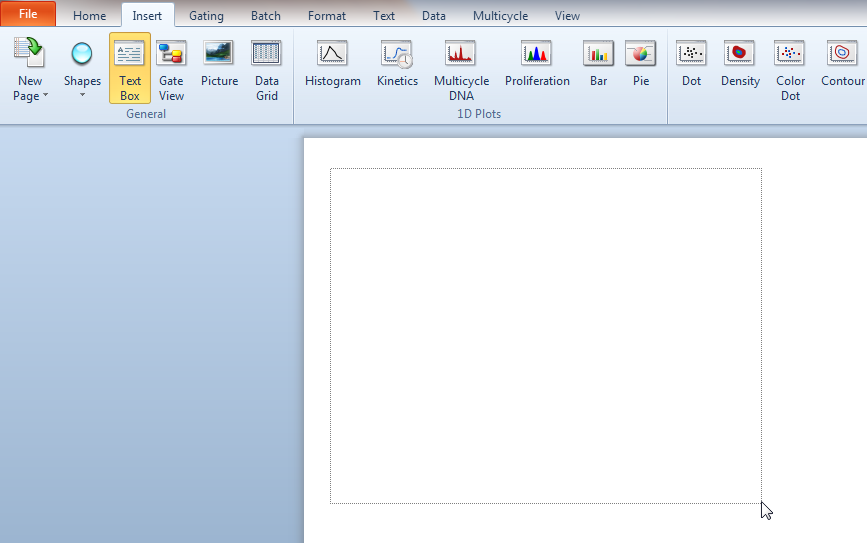Open the Format ribbon tab

coord(327,16)
